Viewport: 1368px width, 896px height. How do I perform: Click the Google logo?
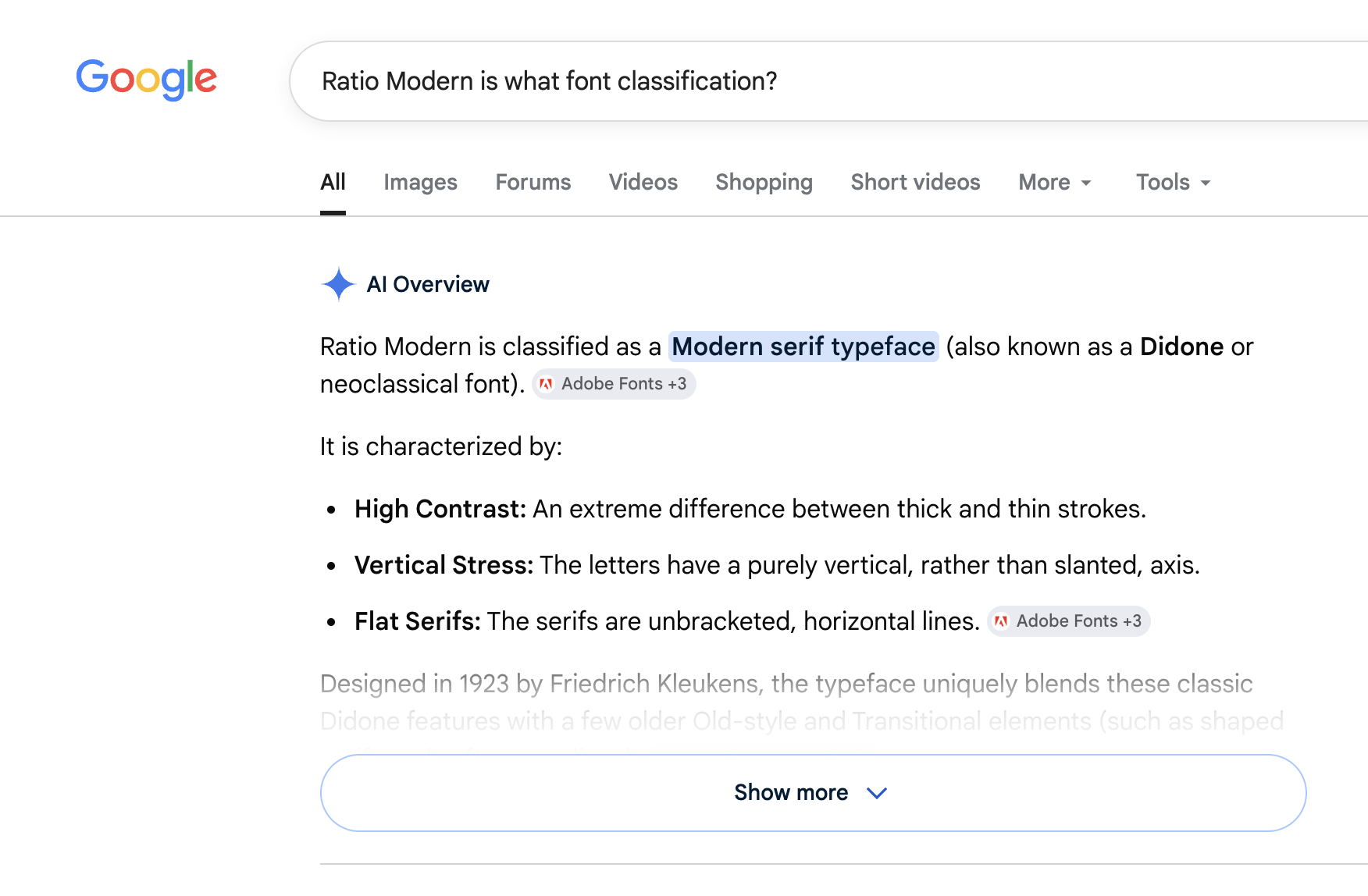point(146,80)
